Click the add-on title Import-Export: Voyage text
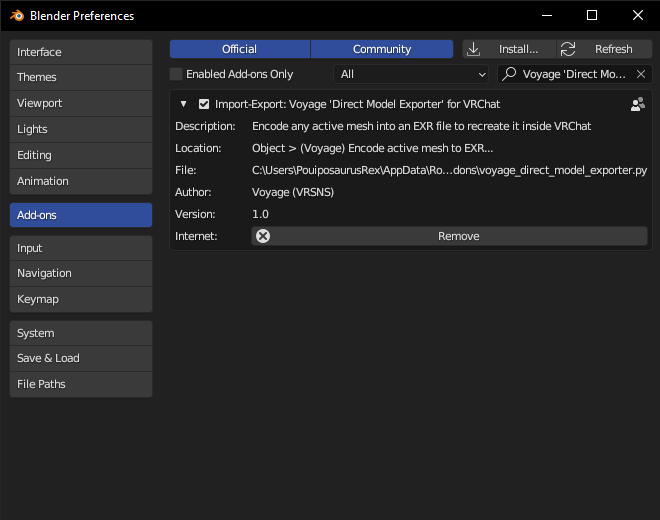Viewport: 660px width, 520px height. (357, 104)
